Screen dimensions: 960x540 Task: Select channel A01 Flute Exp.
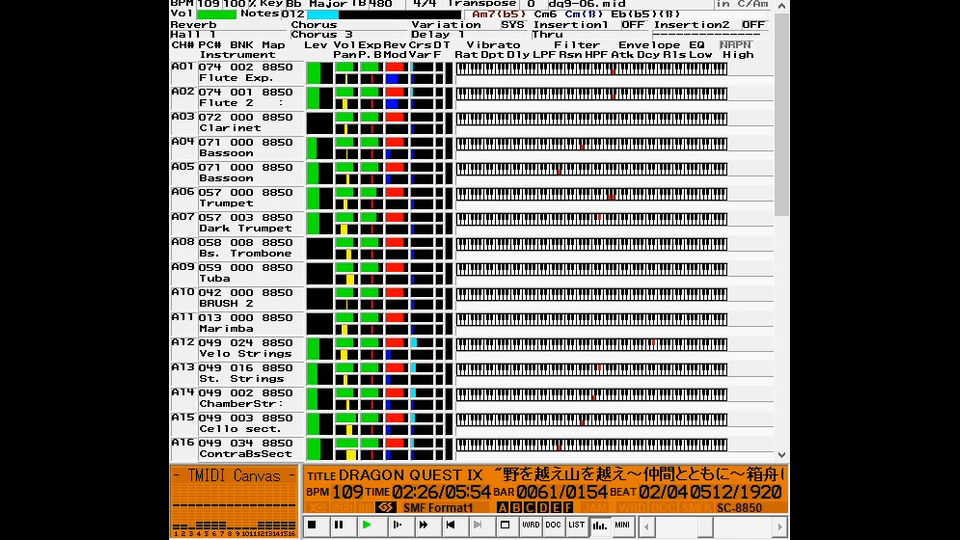238,73
